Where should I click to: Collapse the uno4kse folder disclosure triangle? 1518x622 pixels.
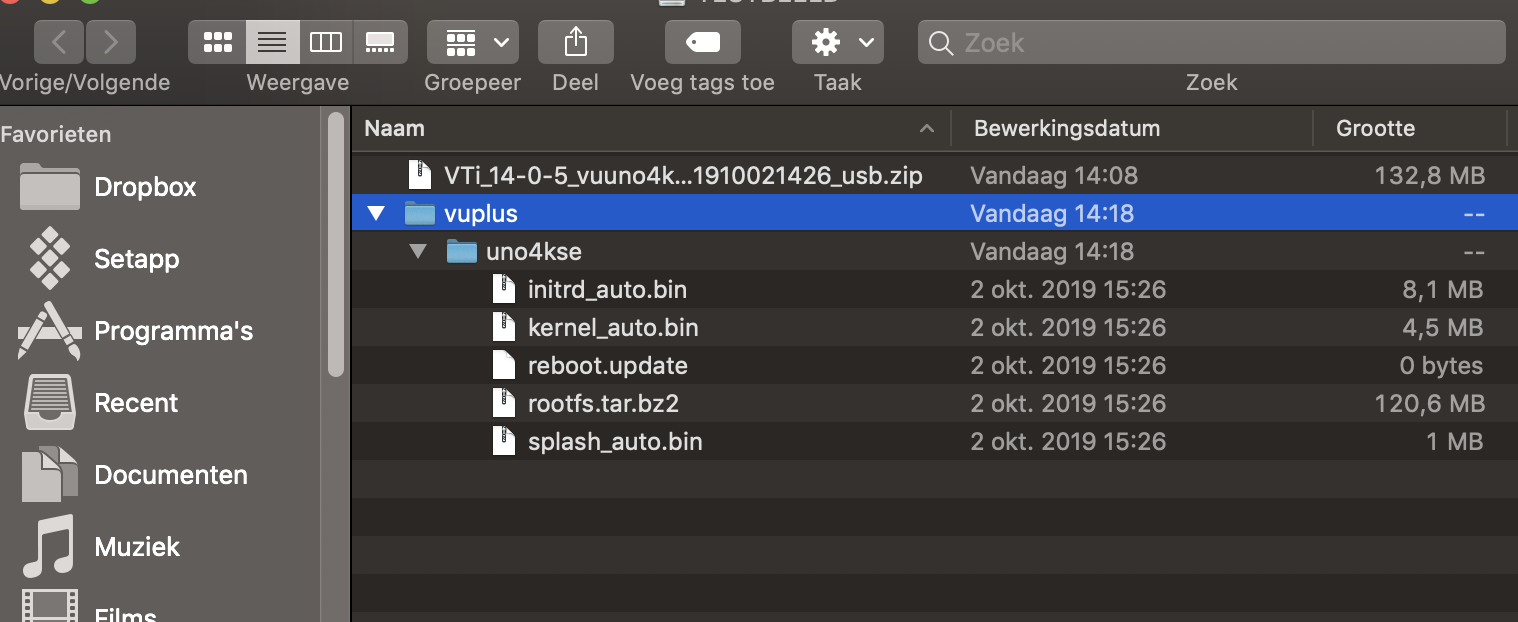click(x=418, y=251)
